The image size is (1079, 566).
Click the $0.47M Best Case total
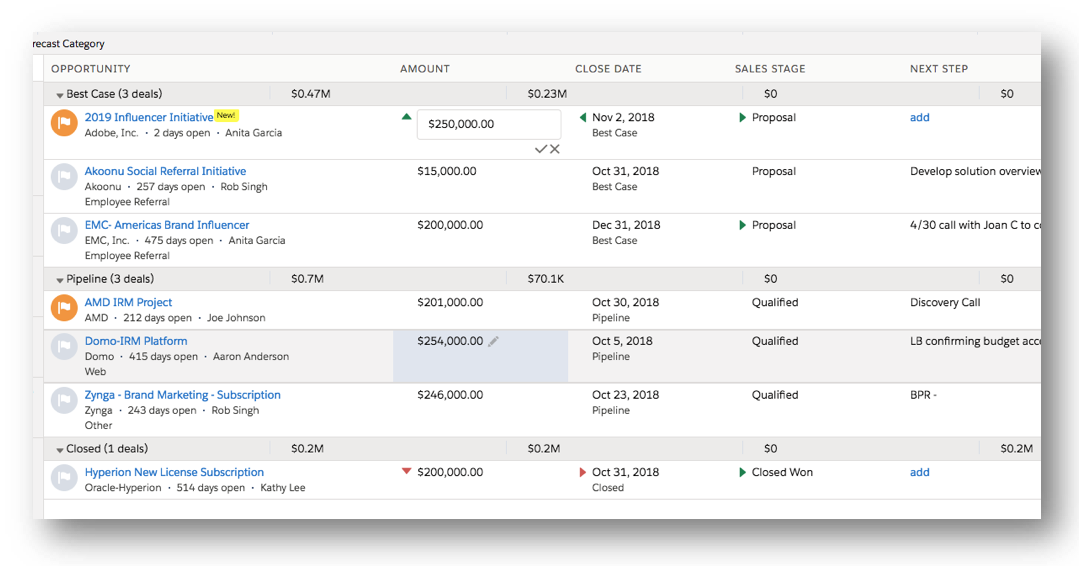pos(310,94)
